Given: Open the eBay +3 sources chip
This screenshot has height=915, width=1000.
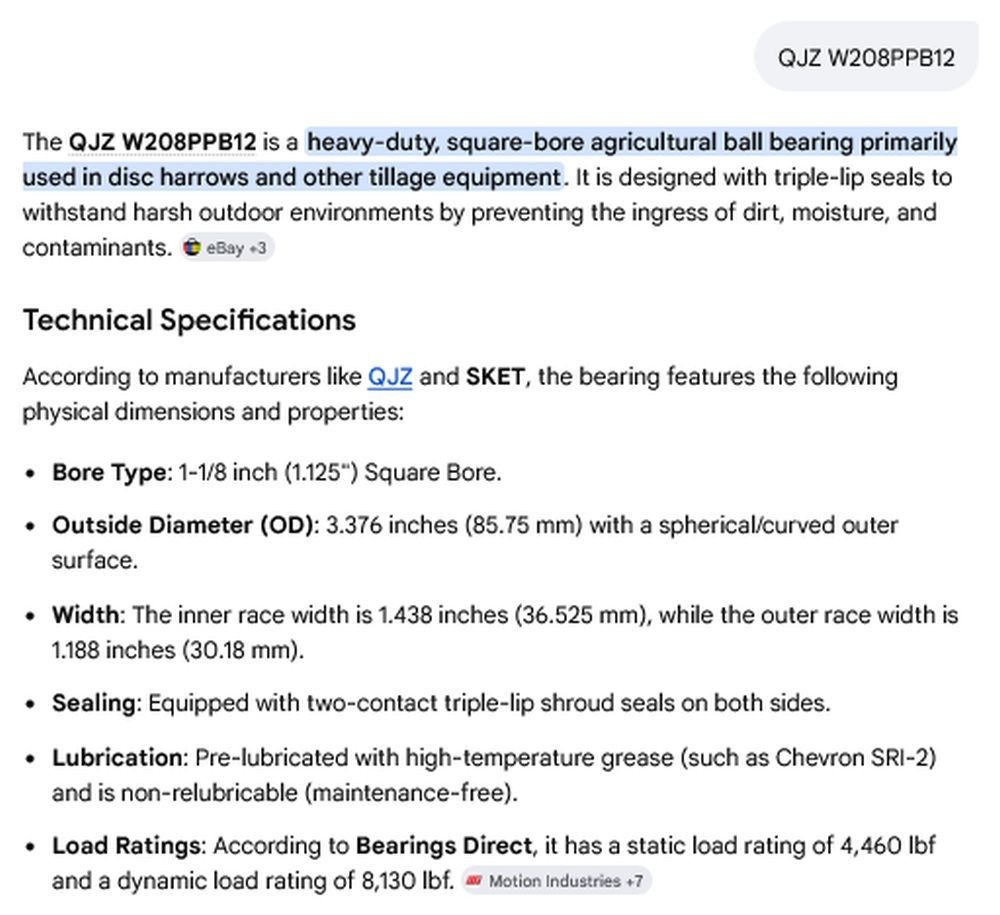Looking at the screenshot, I should 227,247.
